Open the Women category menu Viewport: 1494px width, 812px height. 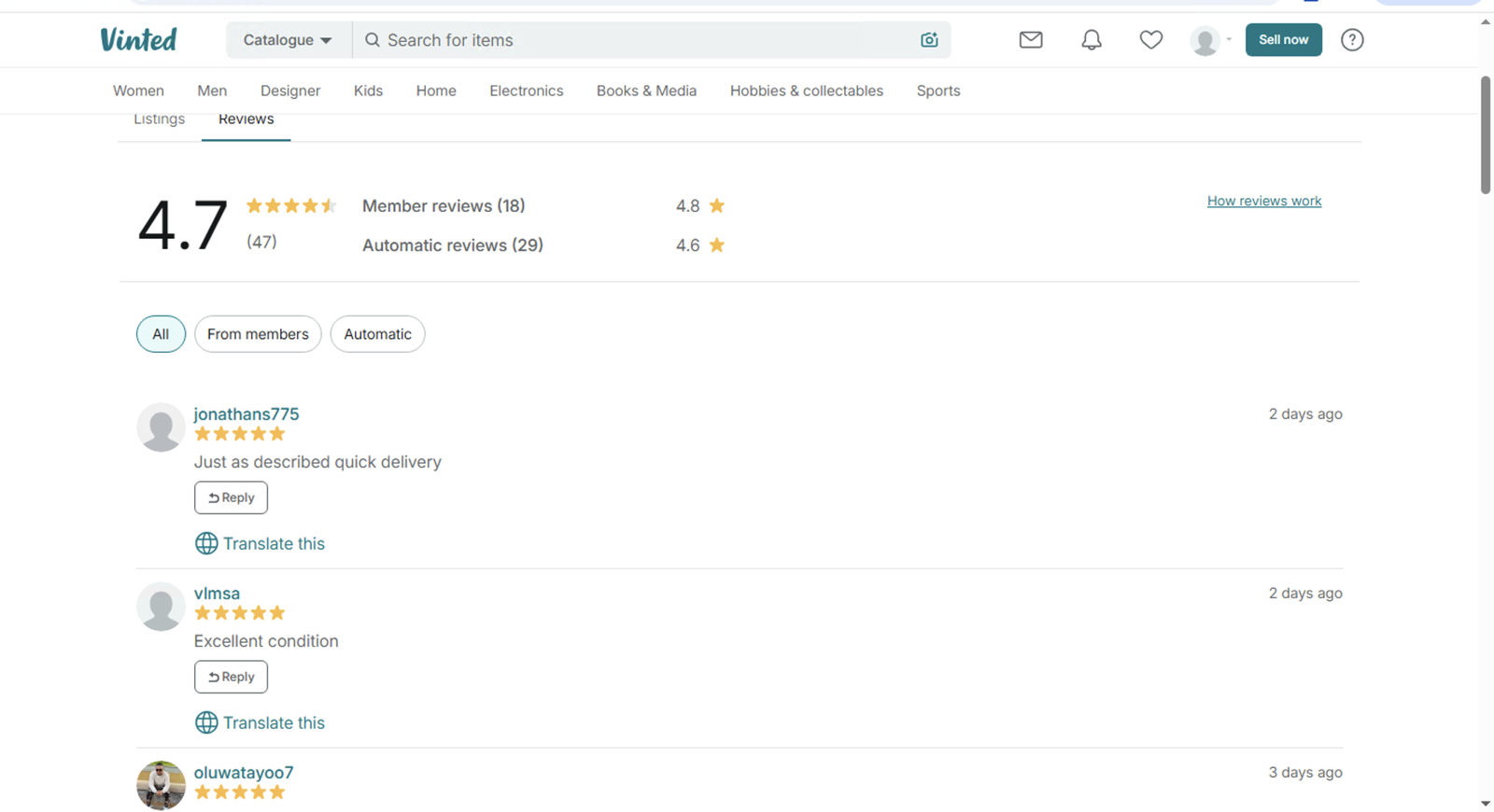coord(138,91)
